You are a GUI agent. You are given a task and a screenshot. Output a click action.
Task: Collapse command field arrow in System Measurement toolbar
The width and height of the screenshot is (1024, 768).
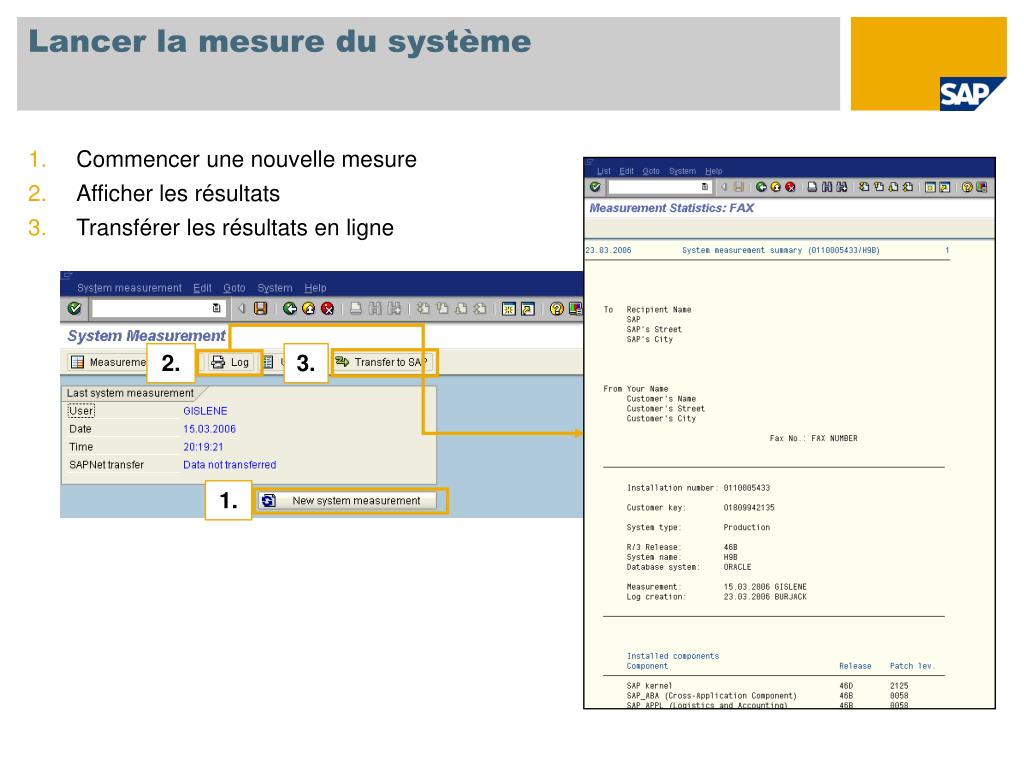pyautogui.click(x=241, y=308)
